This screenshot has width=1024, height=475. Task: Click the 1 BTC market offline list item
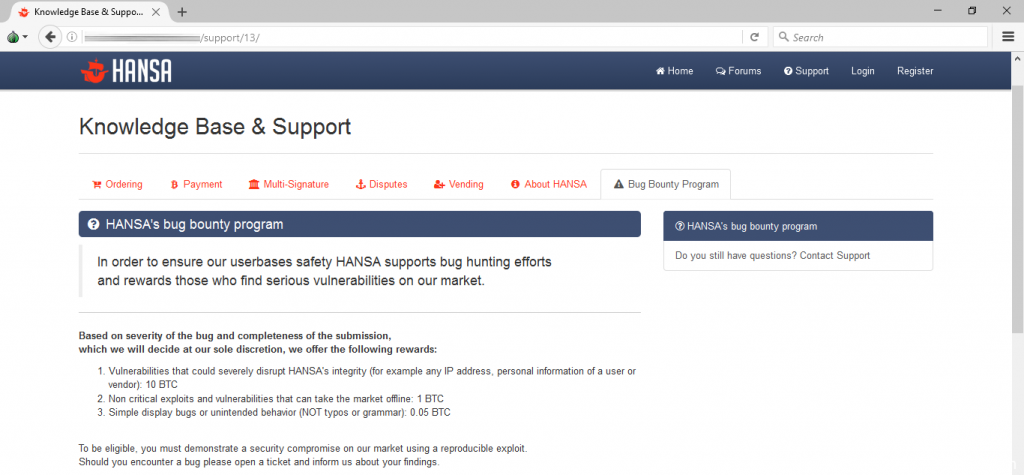point(276,399)
